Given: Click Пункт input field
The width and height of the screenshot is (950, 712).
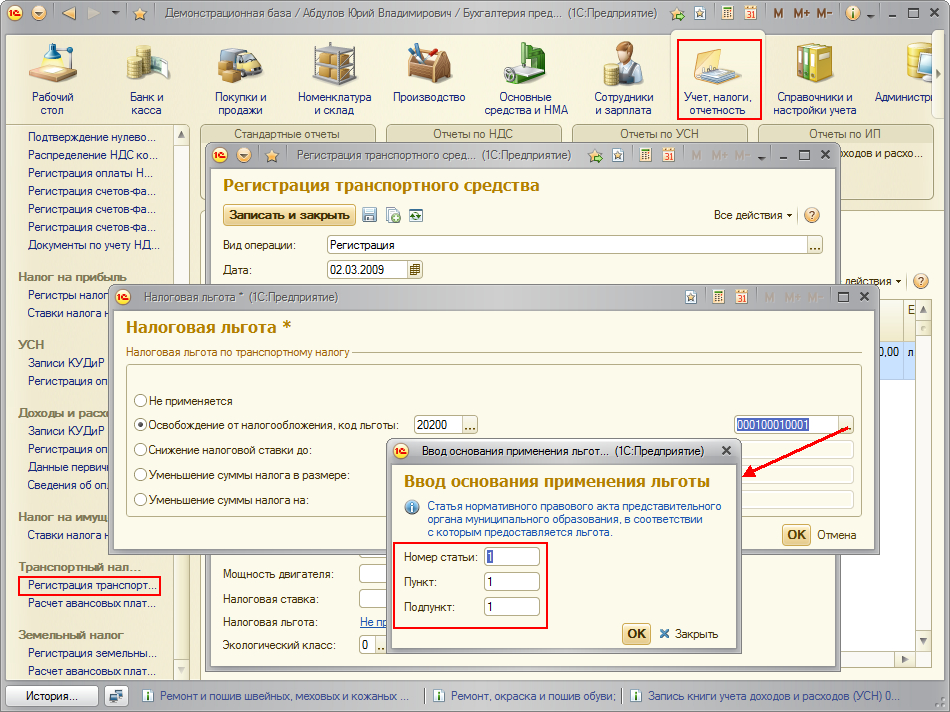Looking at the screenshot, I should 512,582.
